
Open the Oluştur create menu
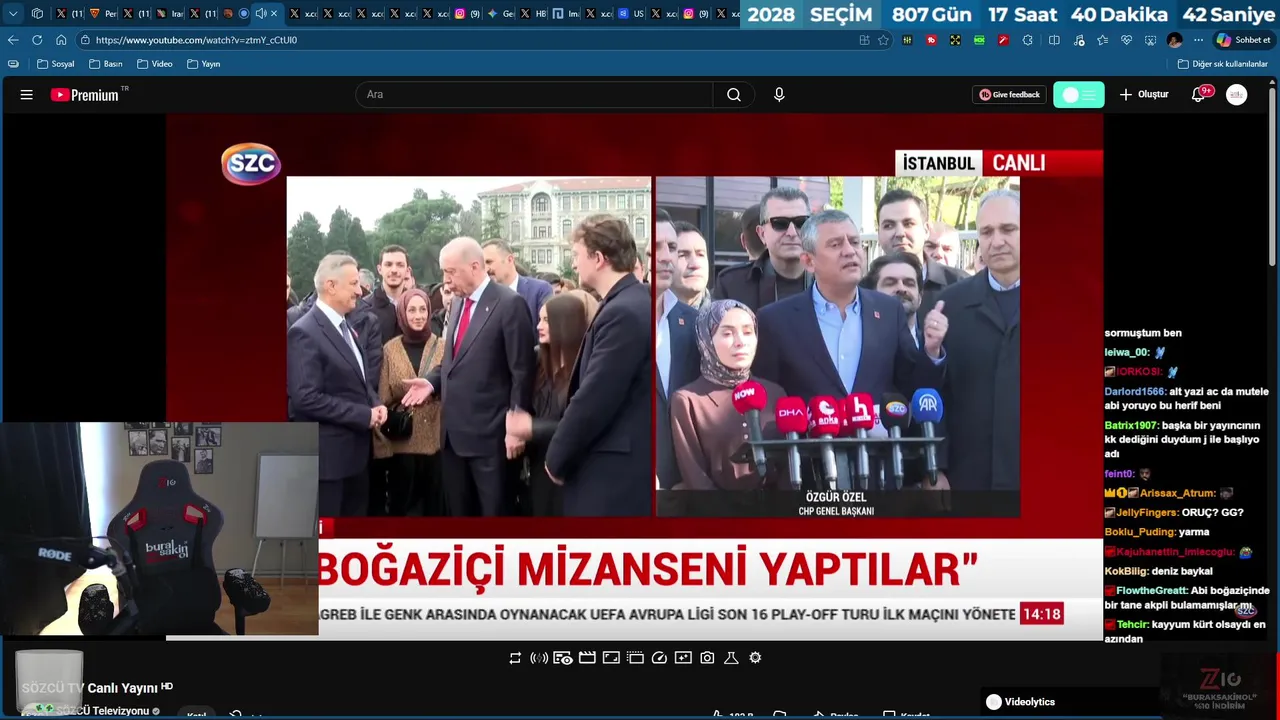click(x=1144, y=95)
